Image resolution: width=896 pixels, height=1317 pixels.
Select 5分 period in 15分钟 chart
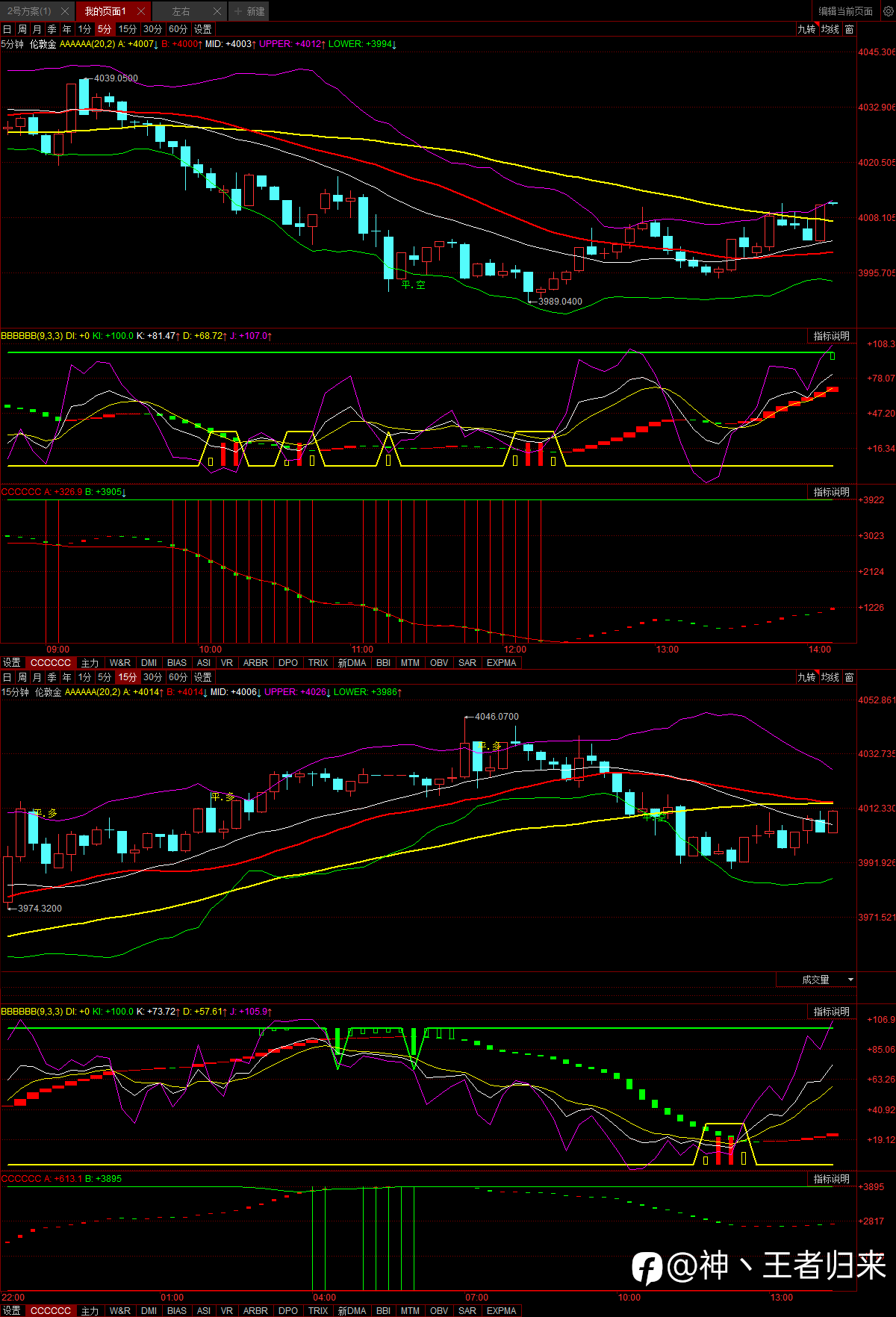pos(105,677)
